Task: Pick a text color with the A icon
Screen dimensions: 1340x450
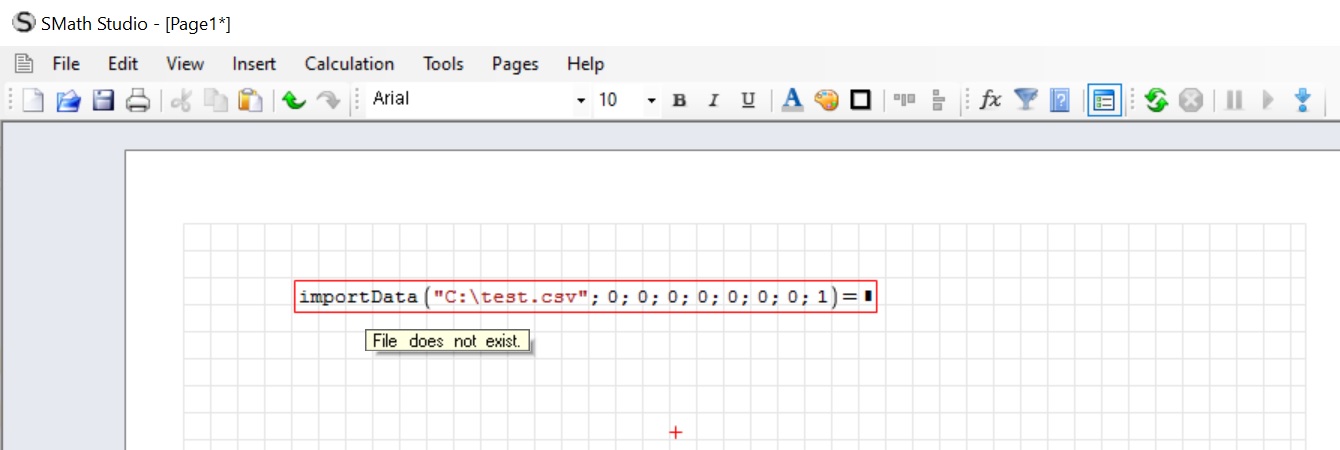Action: [792, 100]
